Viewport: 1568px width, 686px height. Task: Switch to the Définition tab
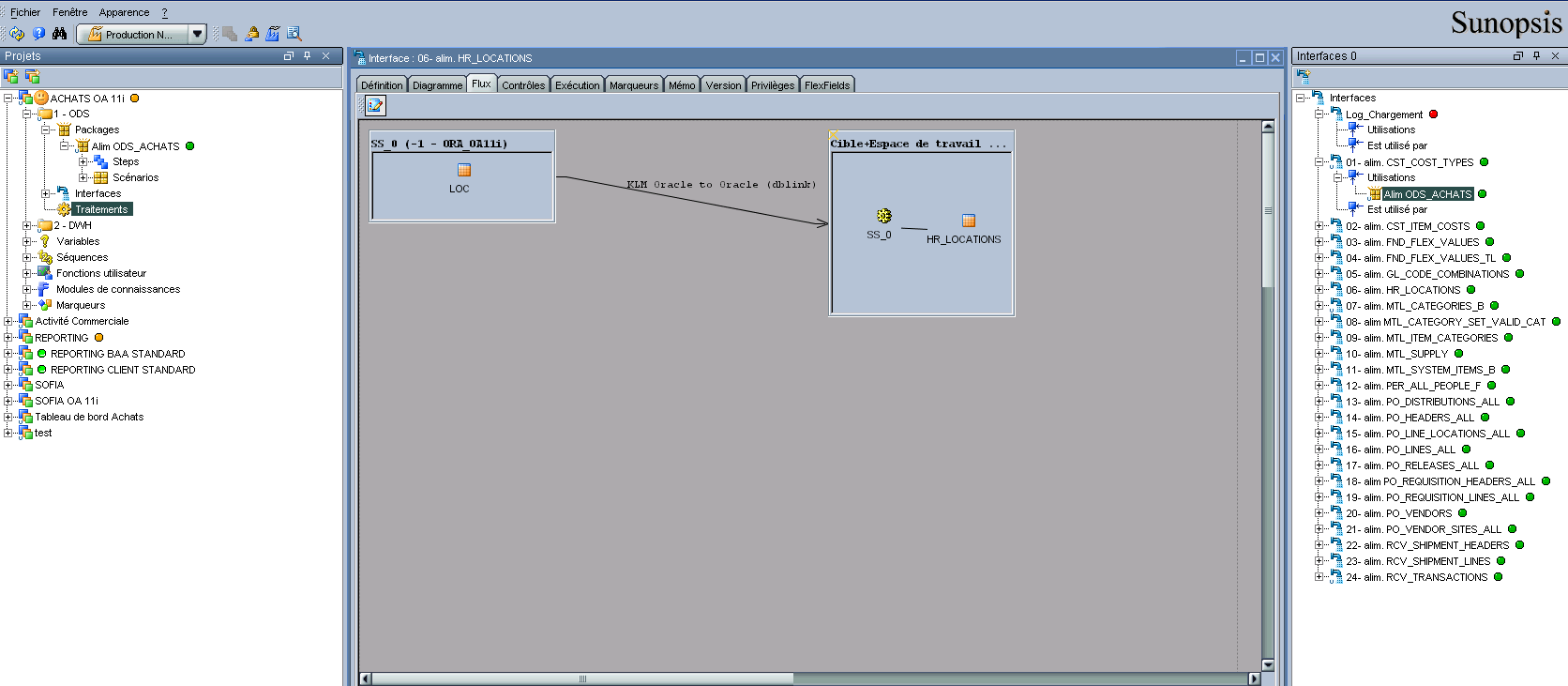[x=382, y=84]
